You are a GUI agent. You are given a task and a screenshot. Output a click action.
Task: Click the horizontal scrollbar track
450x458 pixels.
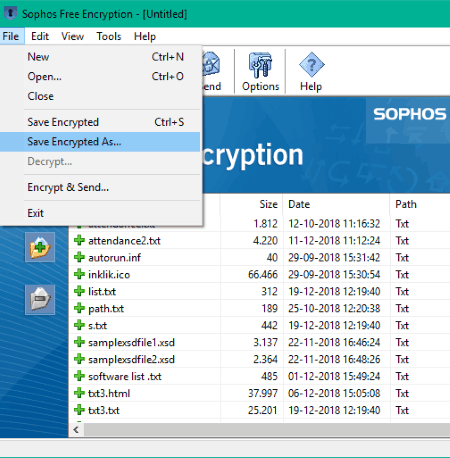pos(267,430)
